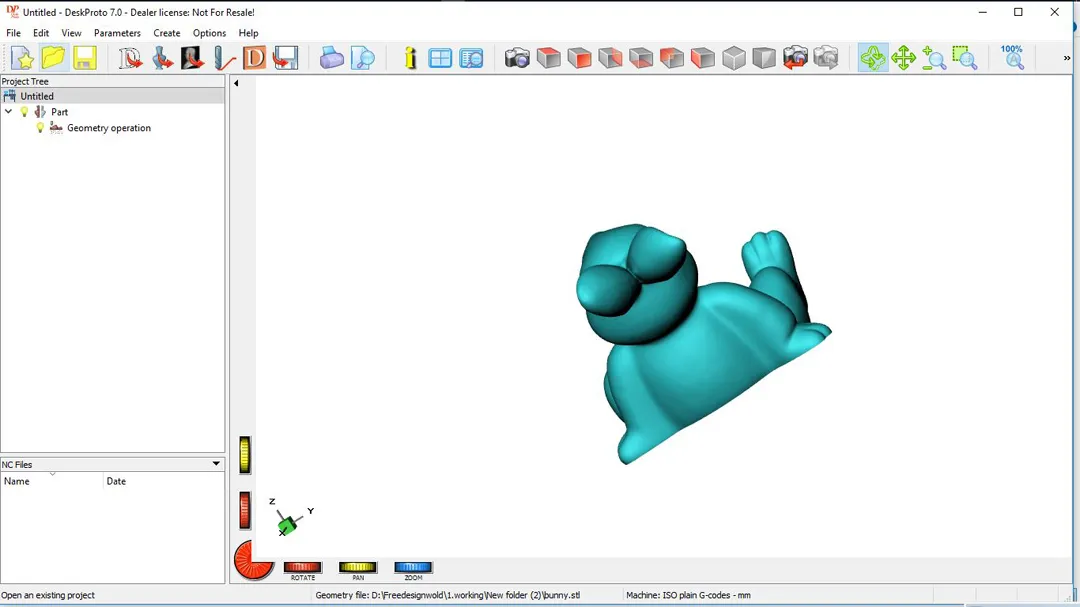Open the NC Files dropdown arrow

point(216,464)
